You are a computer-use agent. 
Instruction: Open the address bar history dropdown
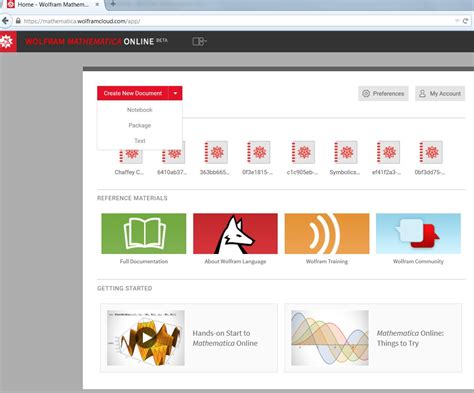(457, 21)
